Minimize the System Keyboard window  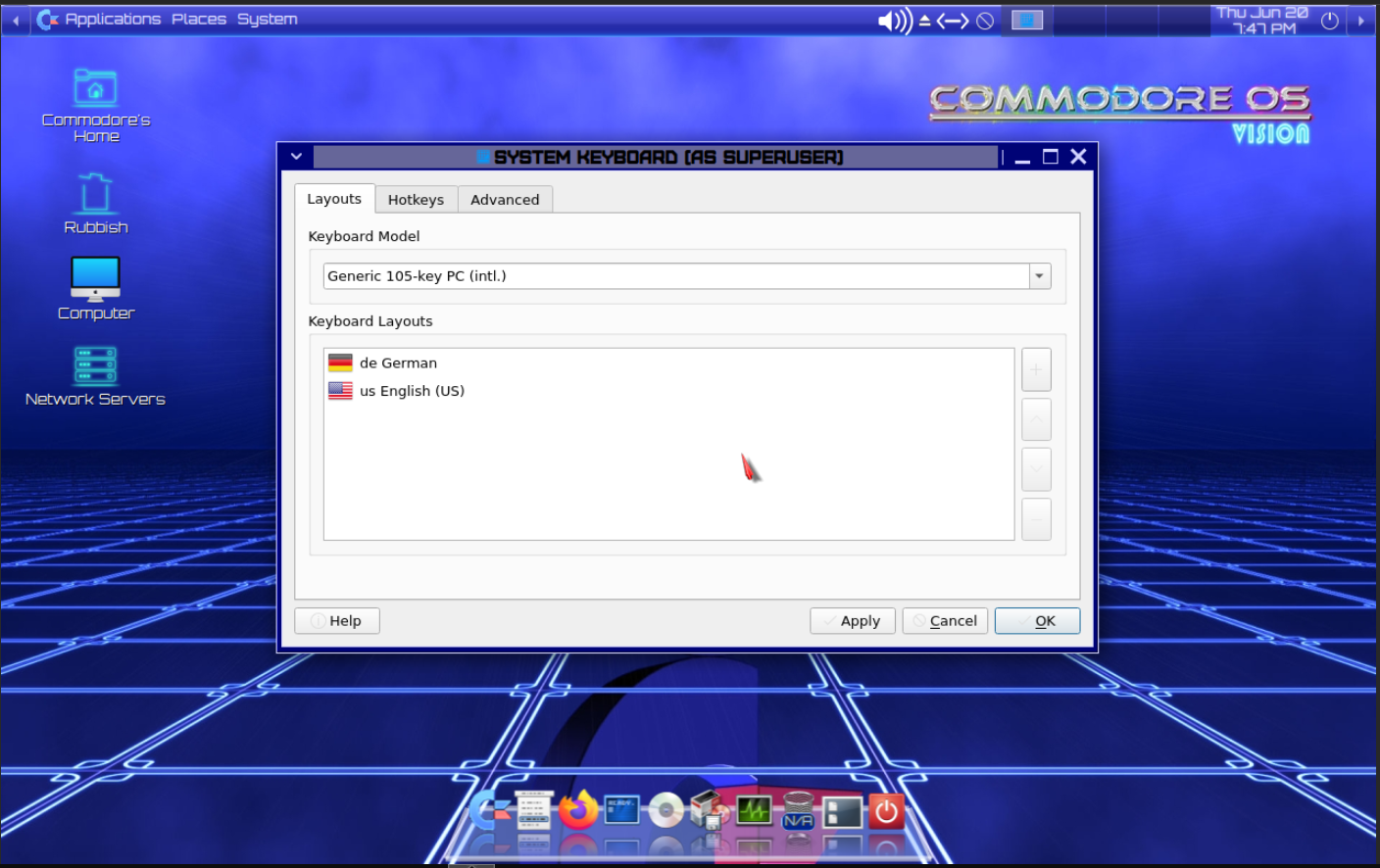[x=1022, y=158]
